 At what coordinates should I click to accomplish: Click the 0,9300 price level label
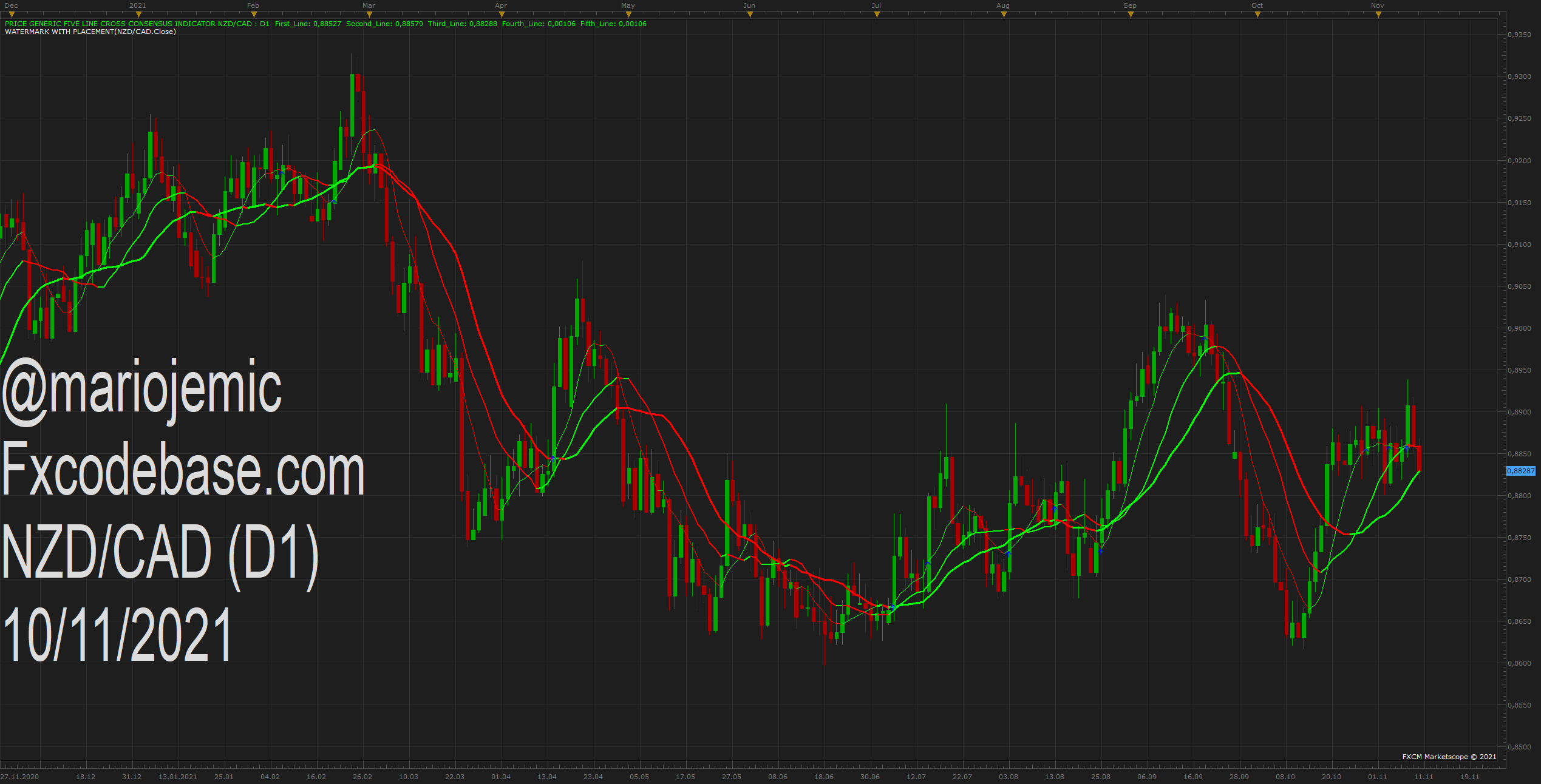(x=1520, y=76)
